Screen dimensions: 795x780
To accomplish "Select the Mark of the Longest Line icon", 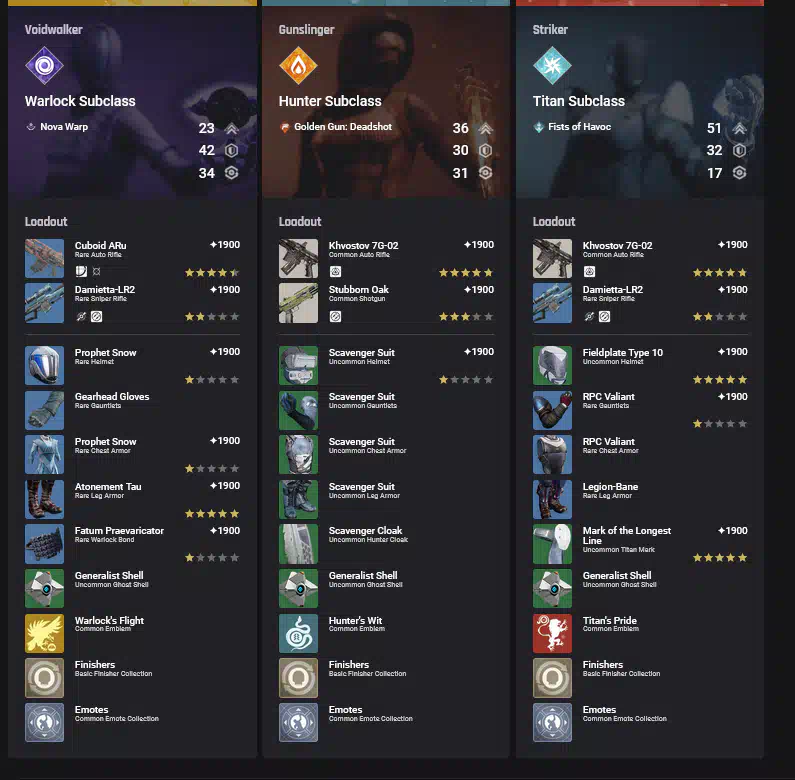I will pos(553,544).
